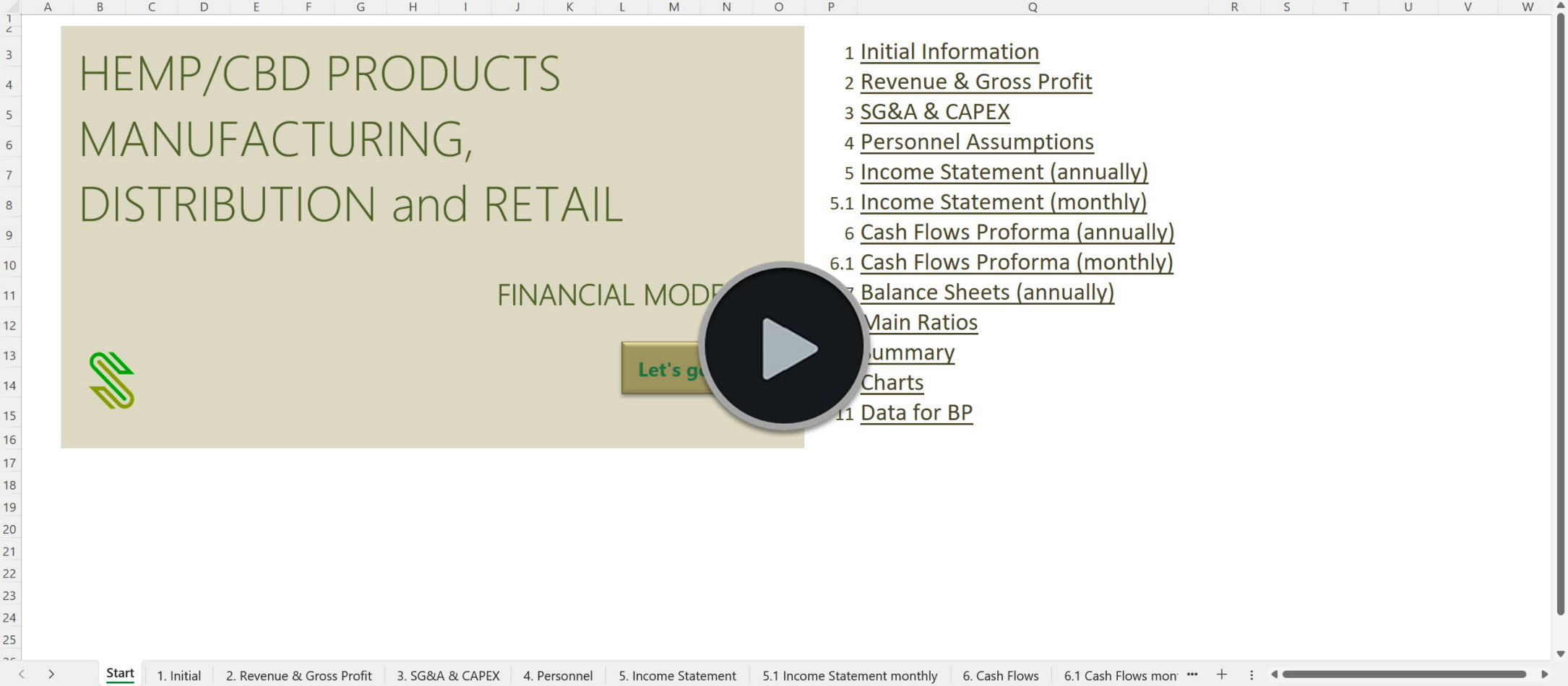Click the right arrow on the horizontal scrollbar
The width and height of the screenshot is (1568, 686).
[1543, 673]
